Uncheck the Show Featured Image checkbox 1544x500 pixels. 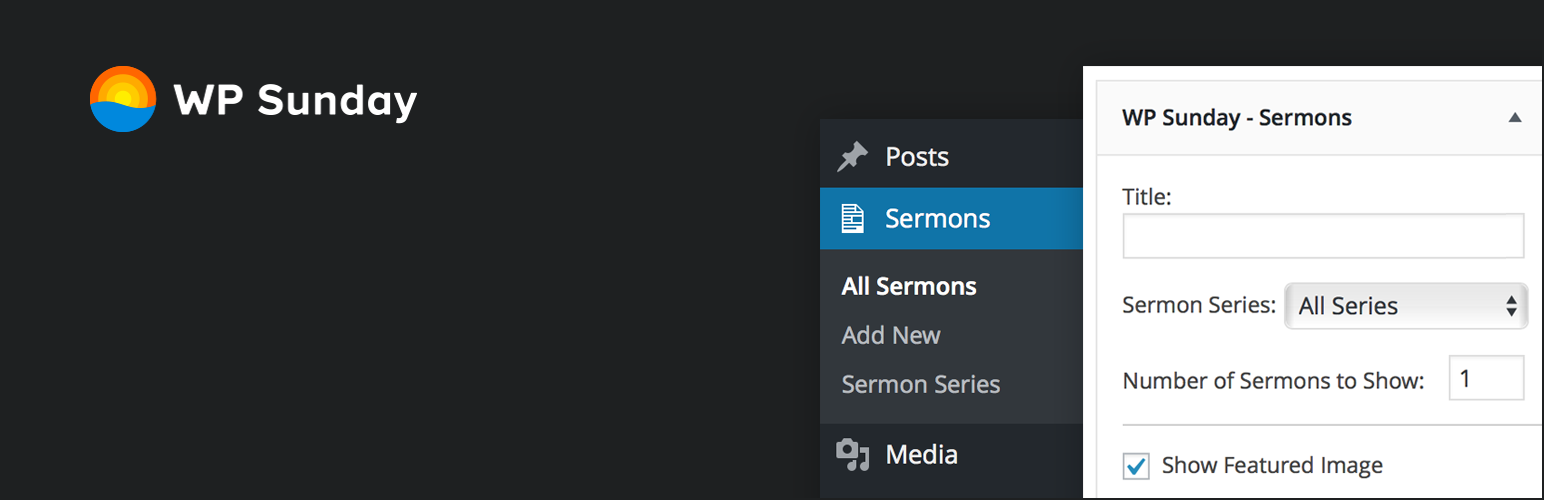(x=1136, y=466)
